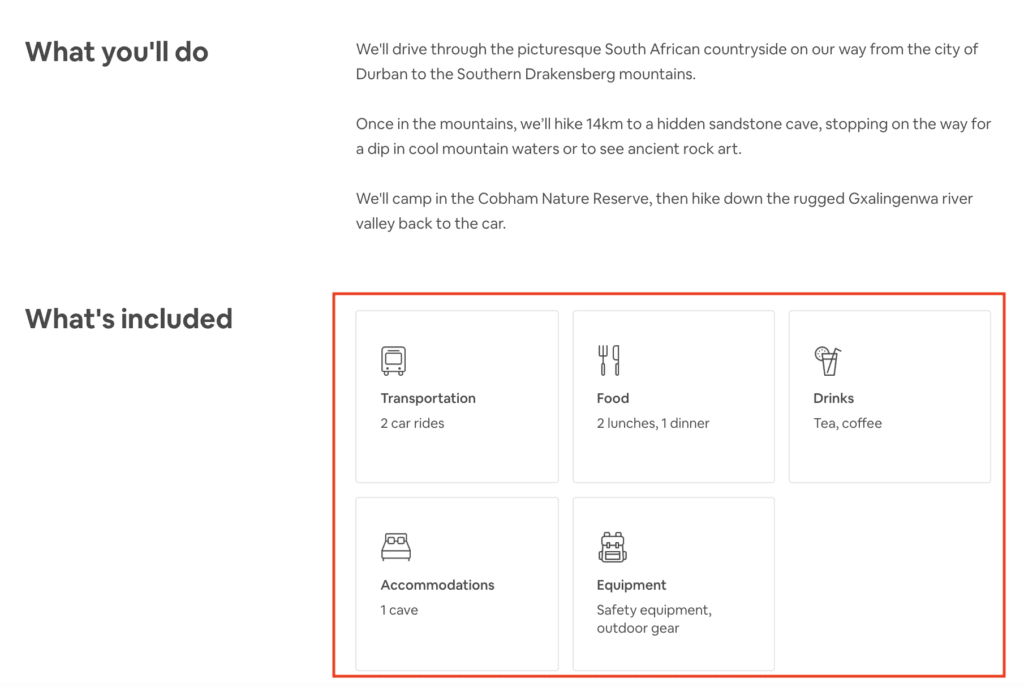The height and width of the screenshot is (687, 1024).
Task: Click the fork and knife Food icon
Action: pyautogui.click(x=609, y=360)
